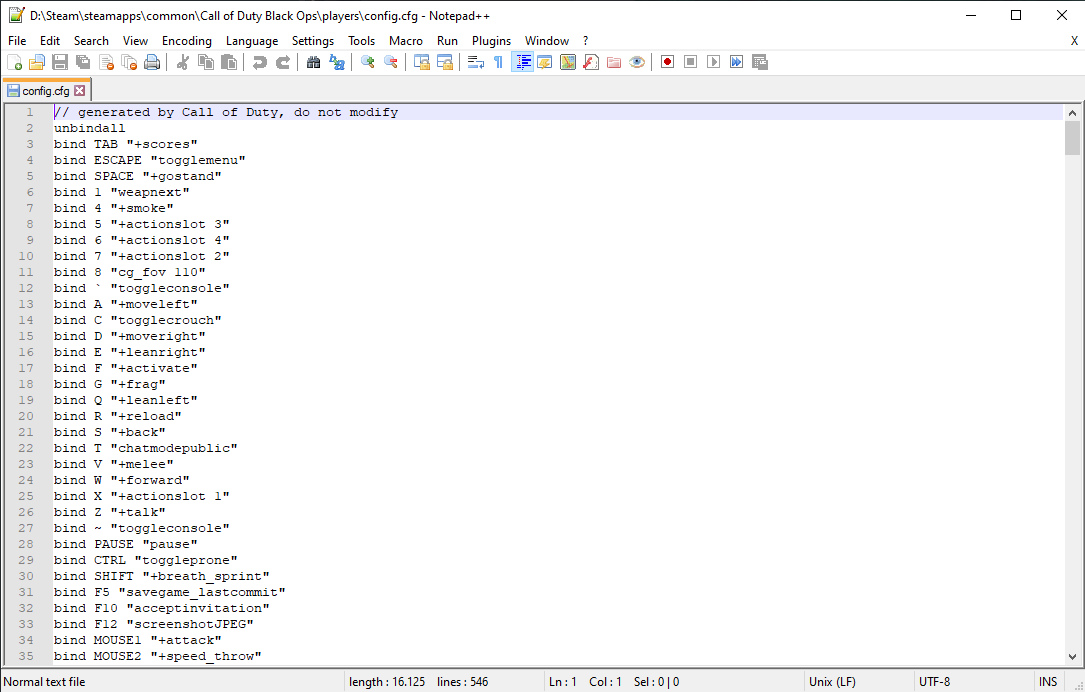Image resolution: width=1085 pixels, height=692 pixels.
Task: Click the text "unbindall" on line 2
Action: point(90,128)
